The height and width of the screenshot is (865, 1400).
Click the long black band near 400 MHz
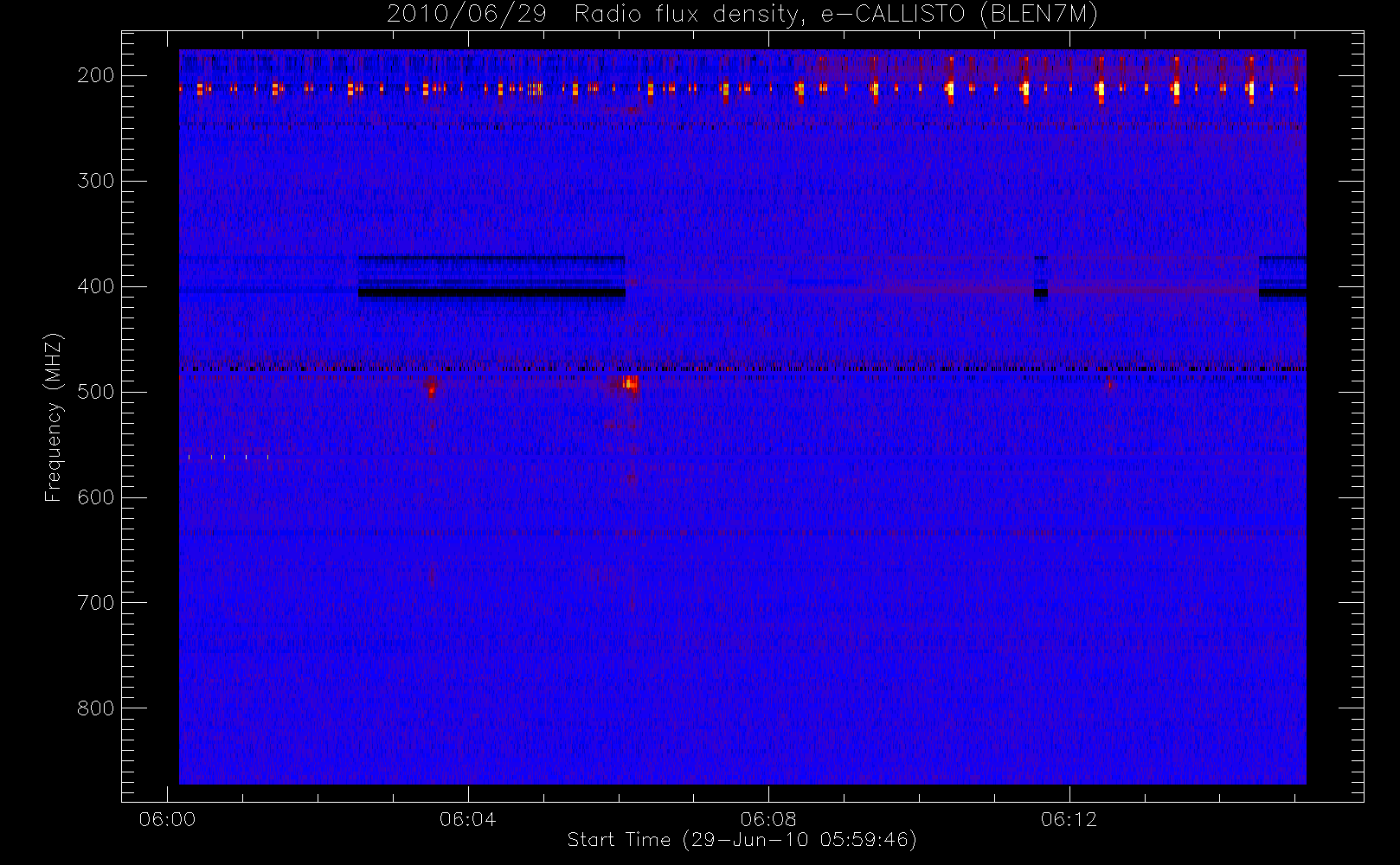tap(491, 292)
